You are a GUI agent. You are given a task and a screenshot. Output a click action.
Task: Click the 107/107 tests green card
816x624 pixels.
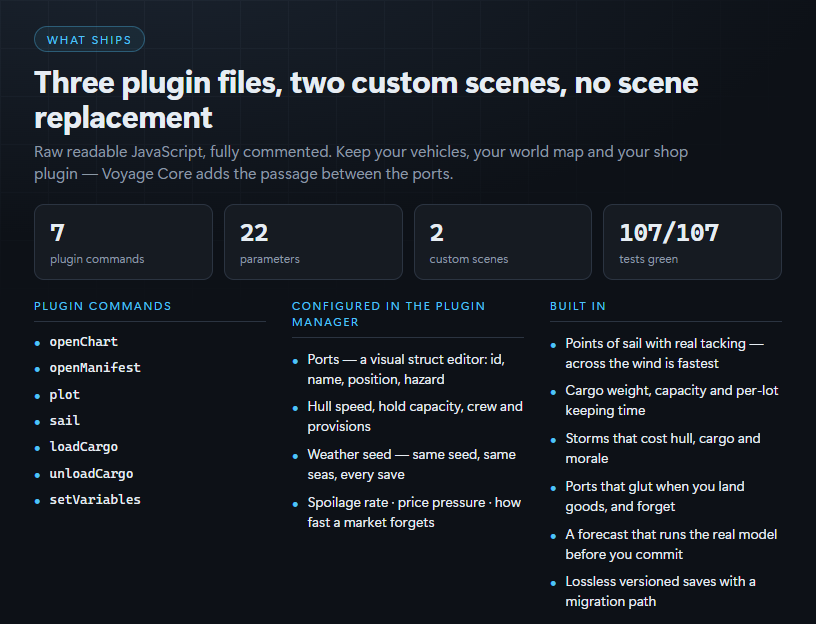[692, 242]
